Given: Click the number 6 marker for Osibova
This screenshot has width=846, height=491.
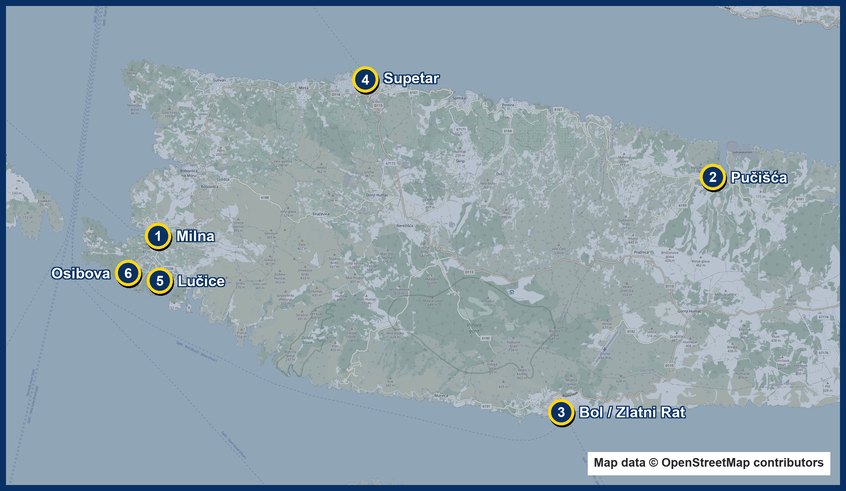Looking at the screenshot, I should click(128, 274).
